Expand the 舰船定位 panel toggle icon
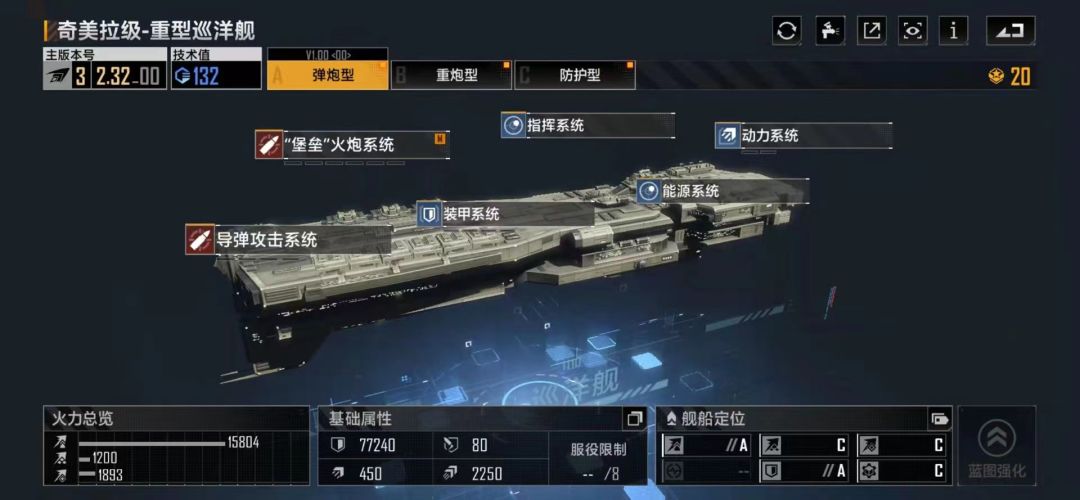This screenshot has width=1080, height=500. point(939,418)
